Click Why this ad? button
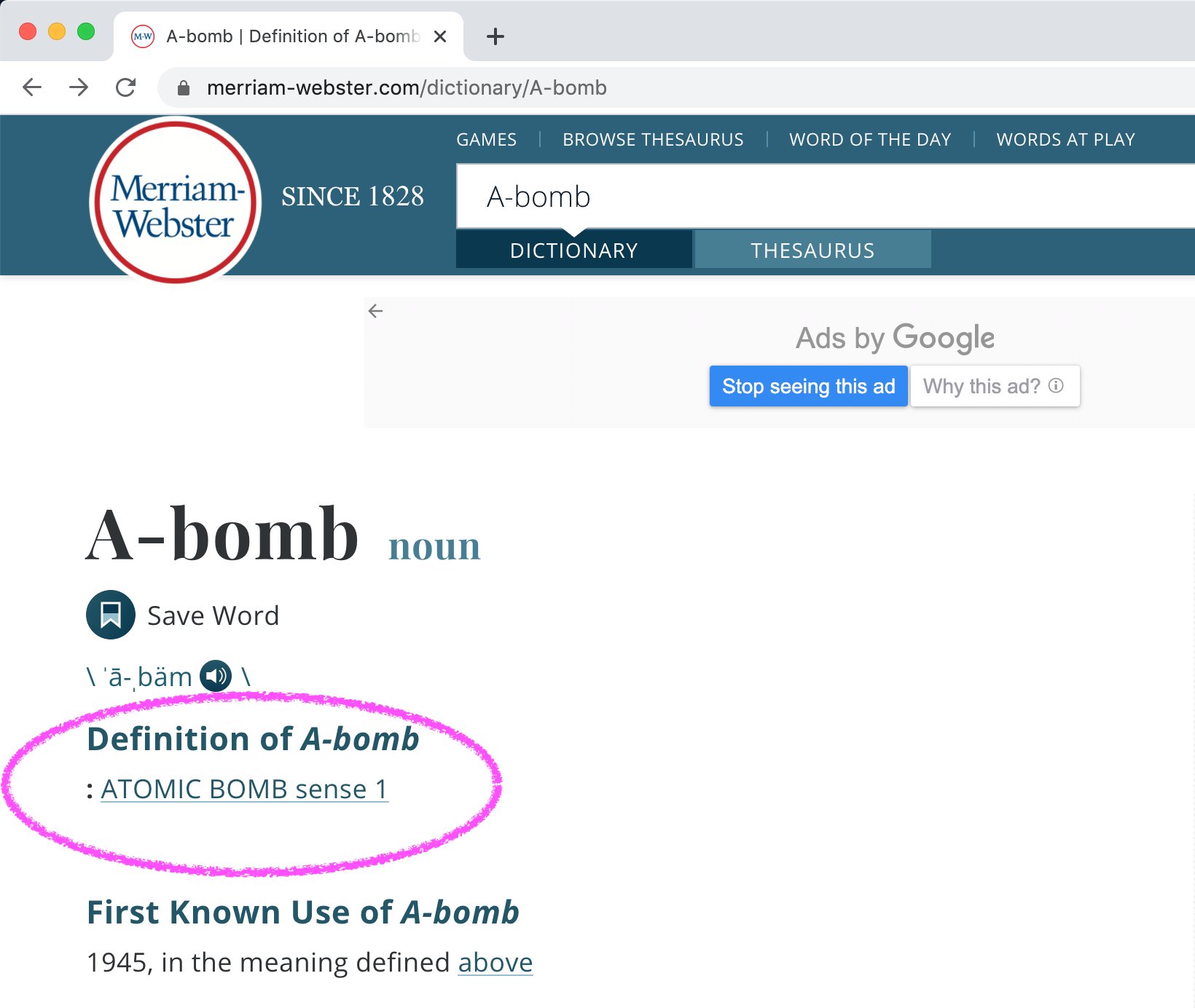 click(x=995, y=386)
